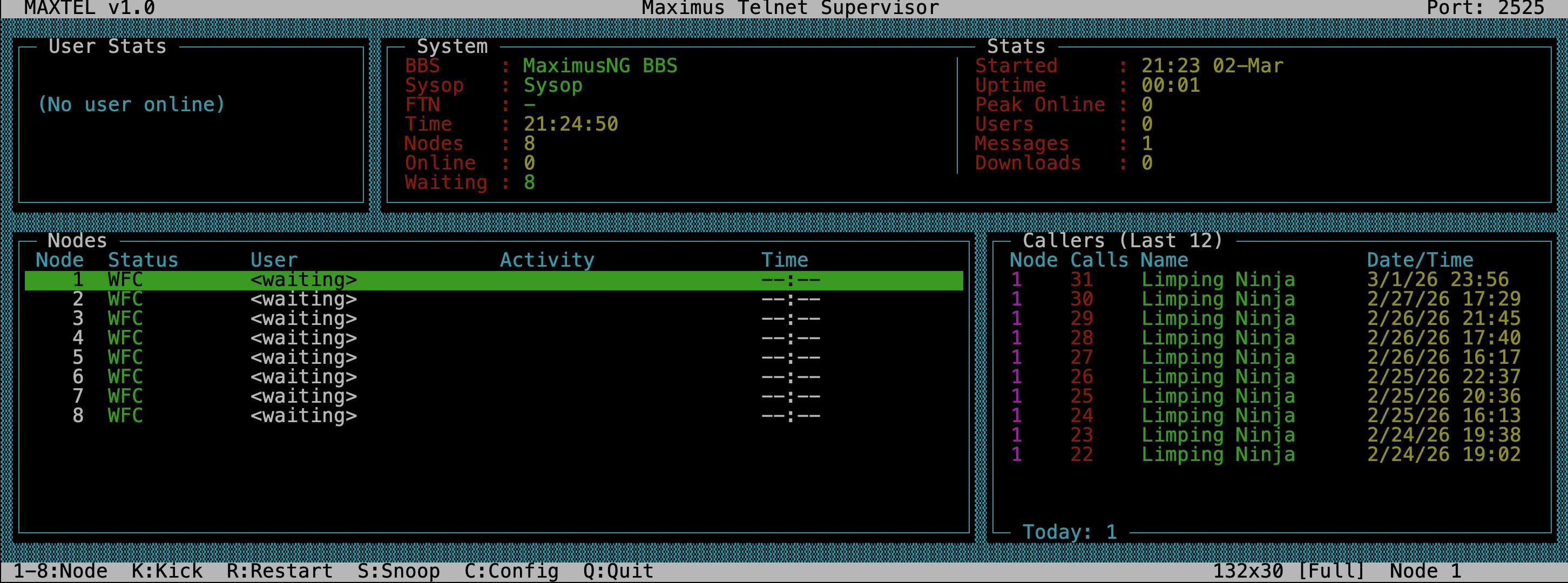Click the Started value 21:23 02-Mar

[1212, 66]
